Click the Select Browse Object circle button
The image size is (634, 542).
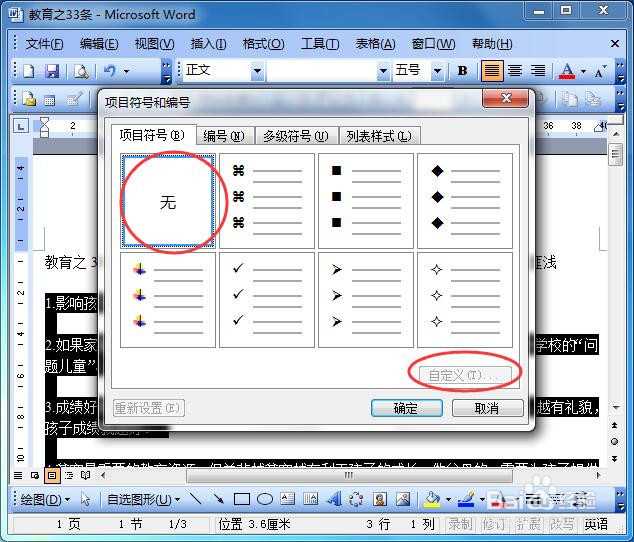tap(615, 441)
